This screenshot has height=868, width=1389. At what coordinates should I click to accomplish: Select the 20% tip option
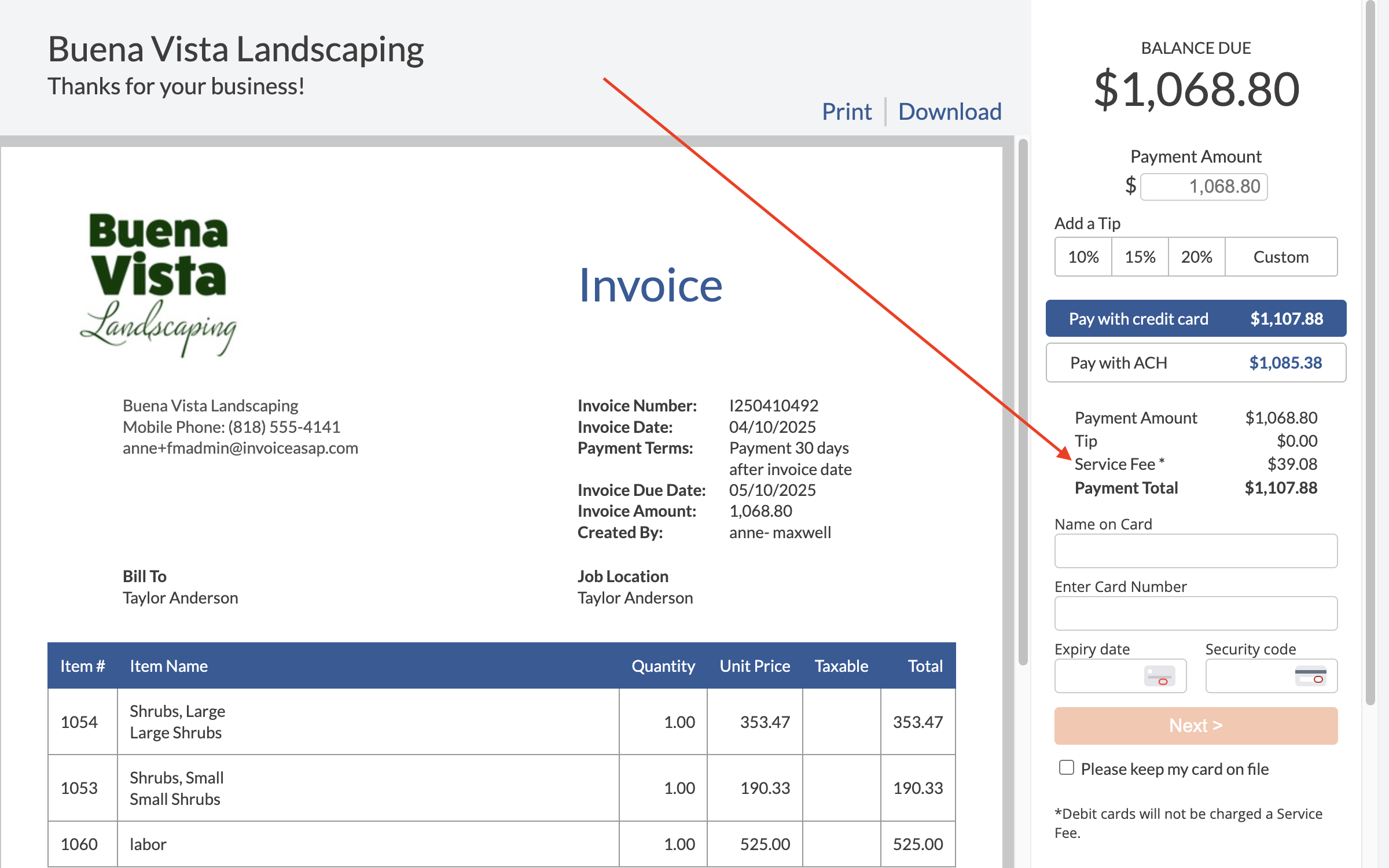(x=1196, y=257)
